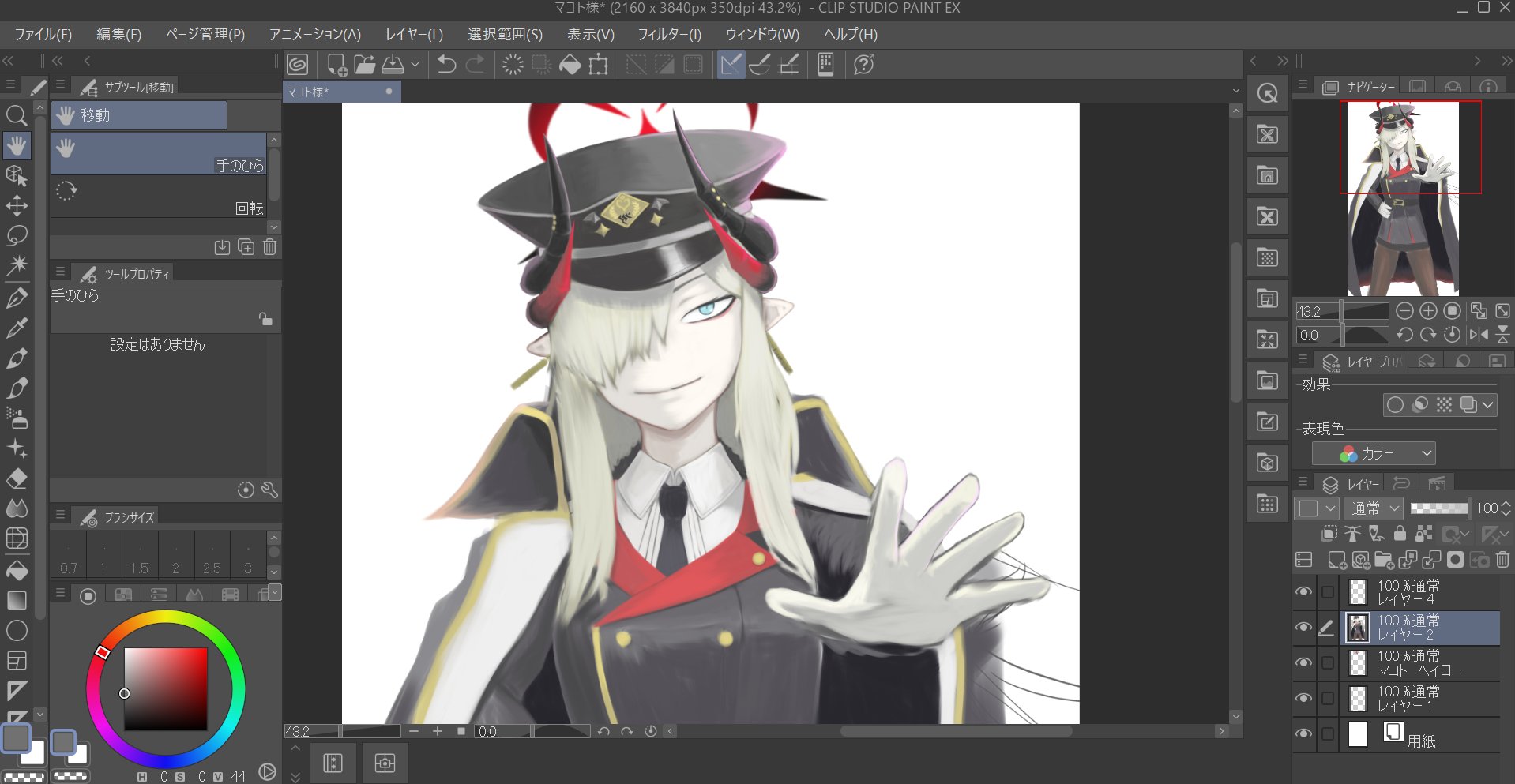
Task: Open Navigator panel menu icon
Action: [1303, 84]
